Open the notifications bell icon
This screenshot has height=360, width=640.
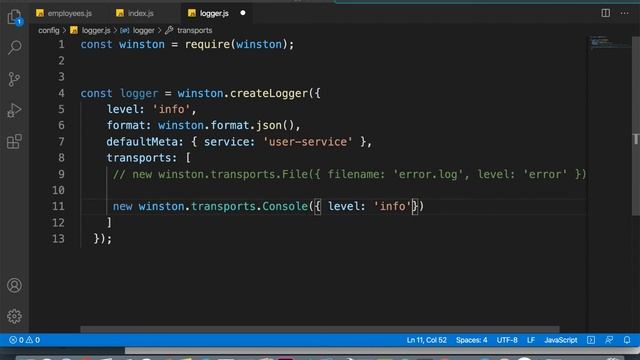tap(627, 340)
